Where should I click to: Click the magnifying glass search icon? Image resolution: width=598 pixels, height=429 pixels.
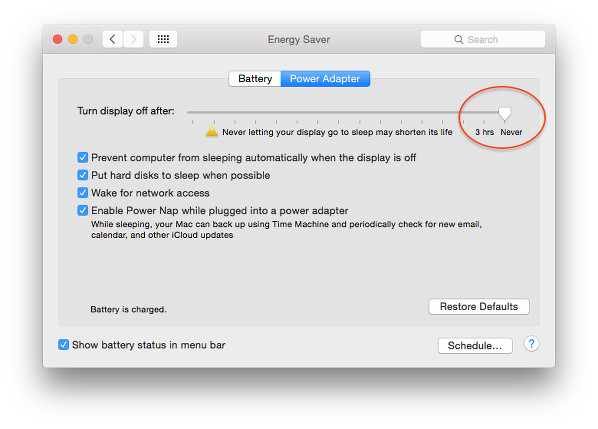(x=458, y=40)
